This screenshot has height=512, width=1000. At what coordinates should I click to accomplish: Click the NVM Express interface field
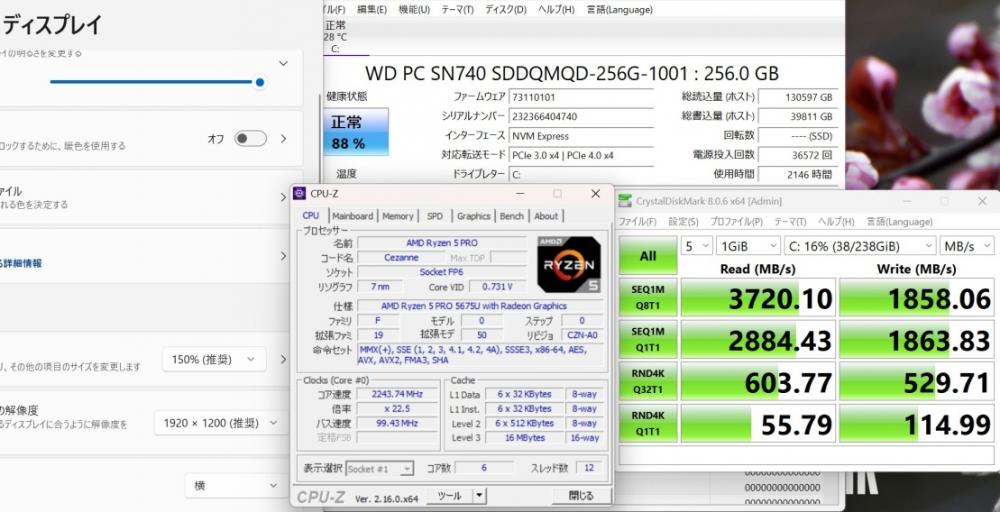(x=580, y=136)
